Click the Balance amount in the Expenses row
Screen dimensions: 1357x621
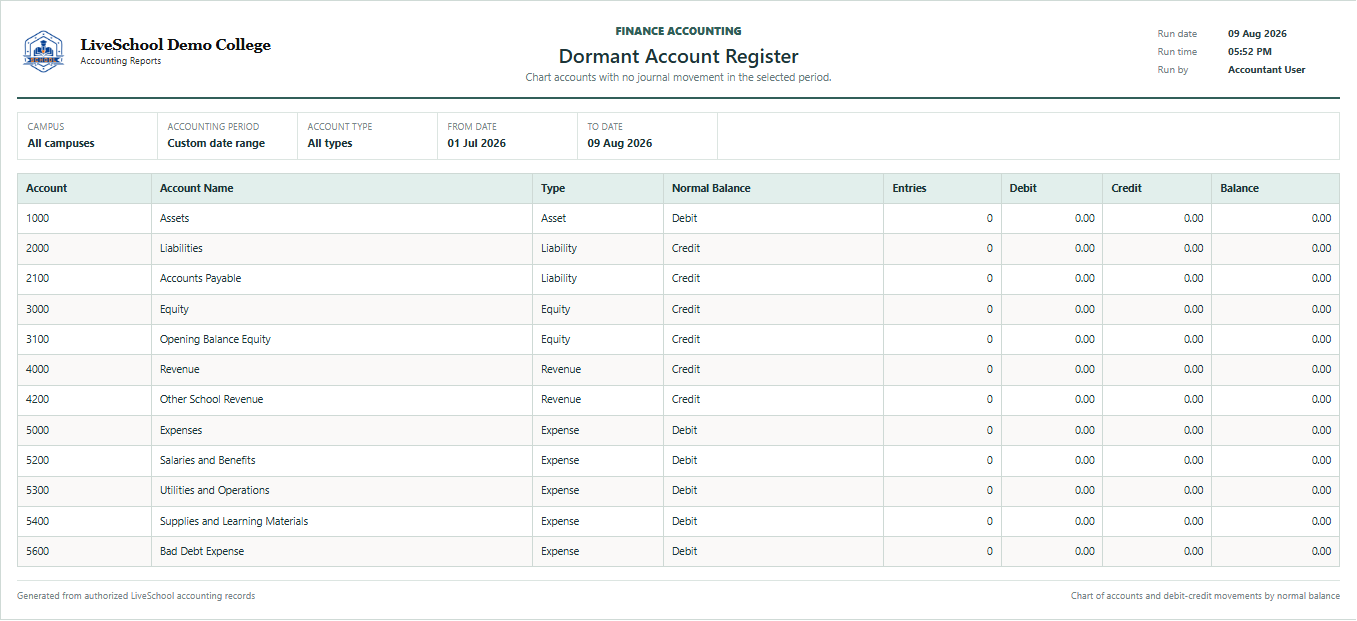point(1321,430)
